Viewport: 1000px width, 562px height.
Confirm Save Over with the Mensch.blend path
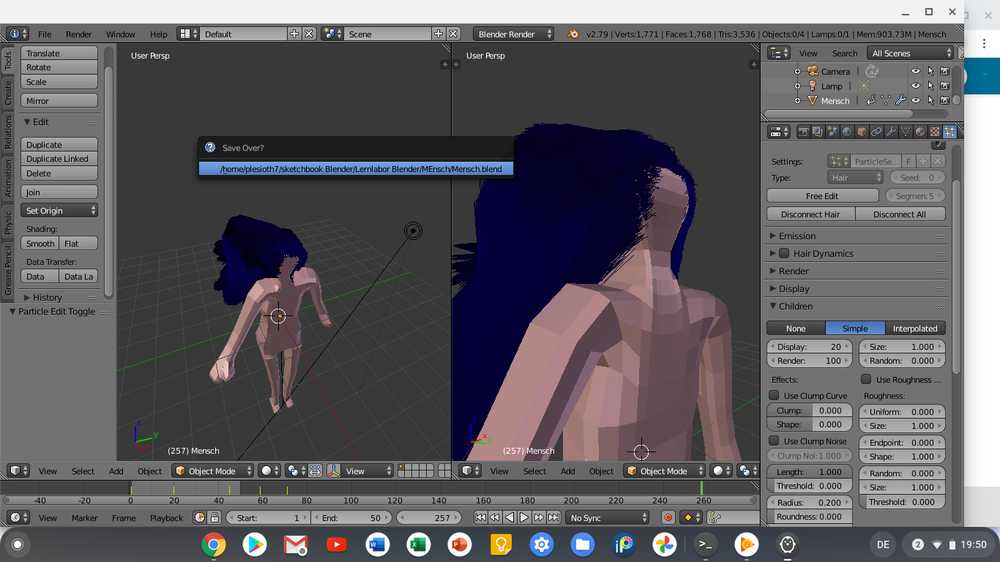pyautogui.click(x=360, y=169)
